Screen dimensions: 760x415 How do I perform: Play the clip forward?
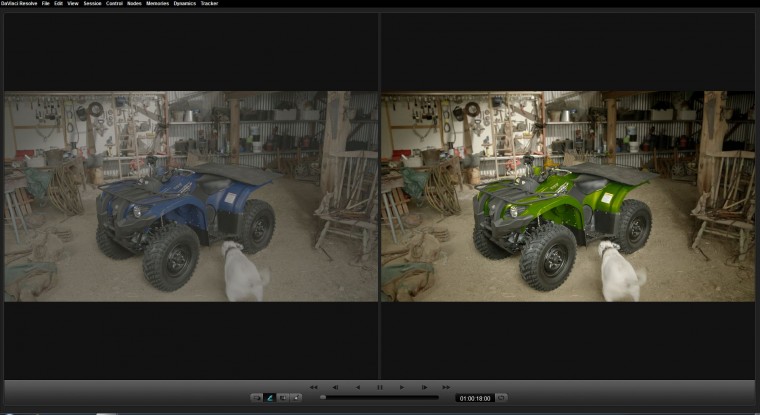pyautogui.click(x=402, y=386)
